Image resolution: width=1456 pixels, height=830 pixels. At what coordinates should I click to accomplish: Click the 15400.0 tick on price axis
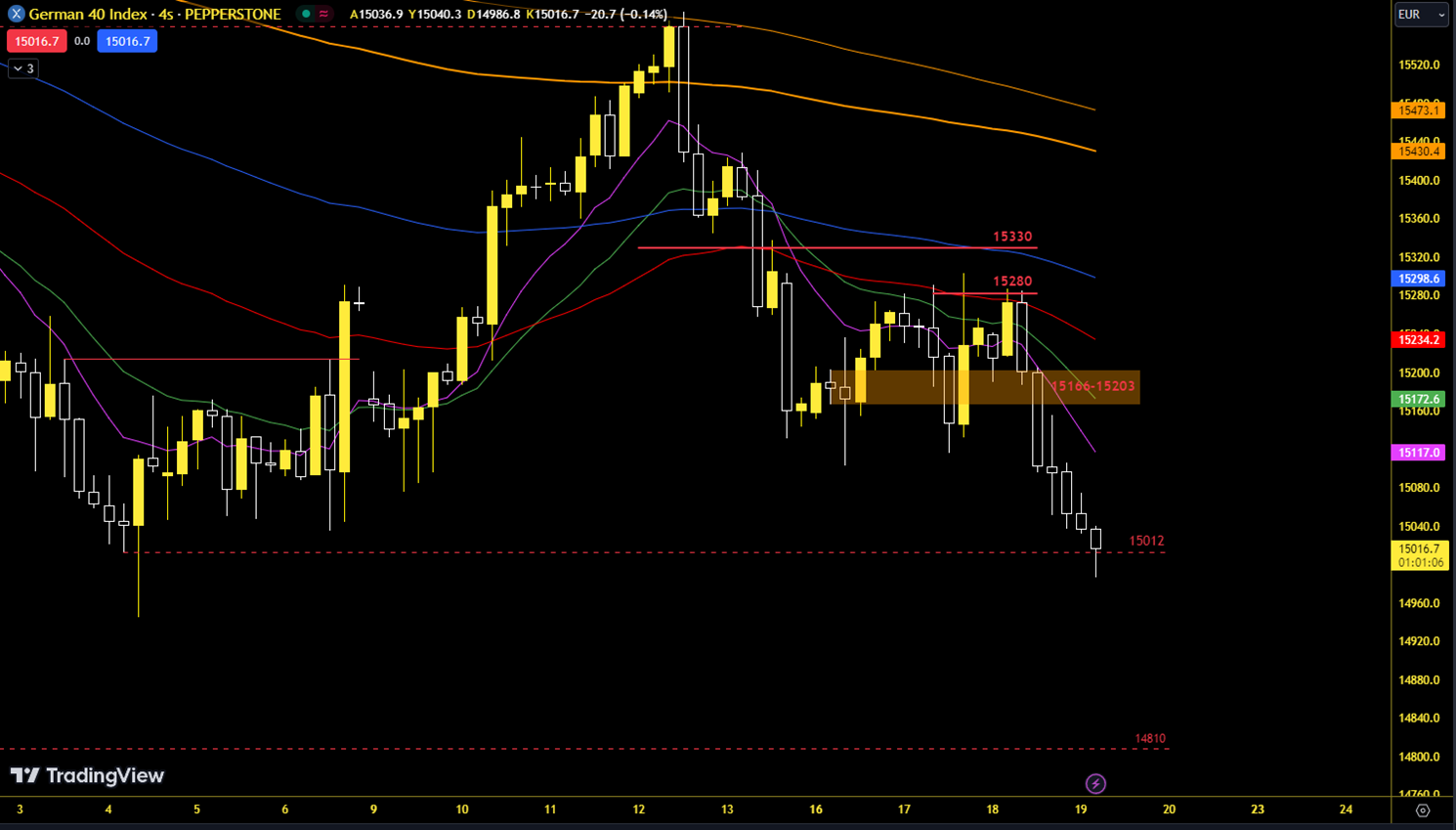pyautogui.click(x=1419, y=181)
